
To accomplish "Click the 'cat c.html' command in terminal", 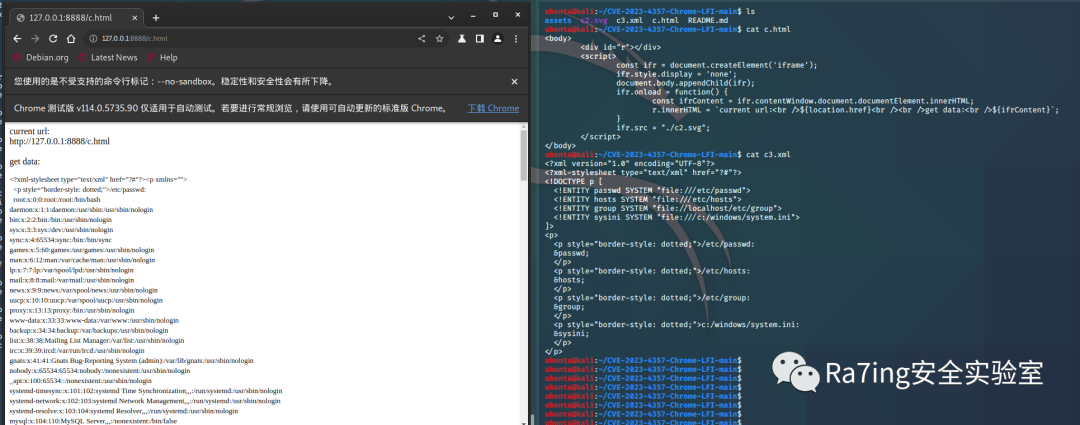I will pos(767,30).
